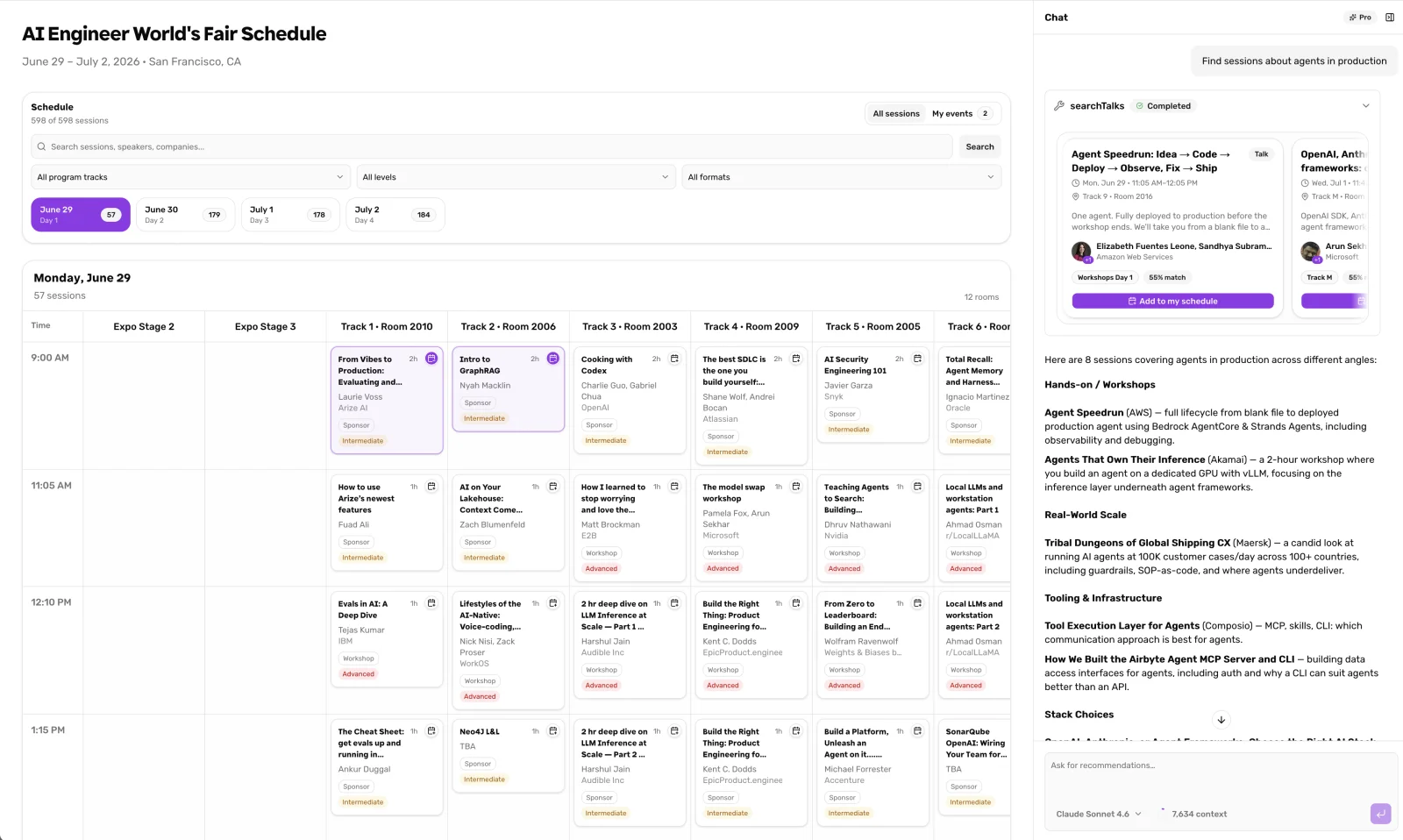Click the 55% match badge on Agent Speedrun
The image size is (1403, 840).
click(x=1167, y=278)
